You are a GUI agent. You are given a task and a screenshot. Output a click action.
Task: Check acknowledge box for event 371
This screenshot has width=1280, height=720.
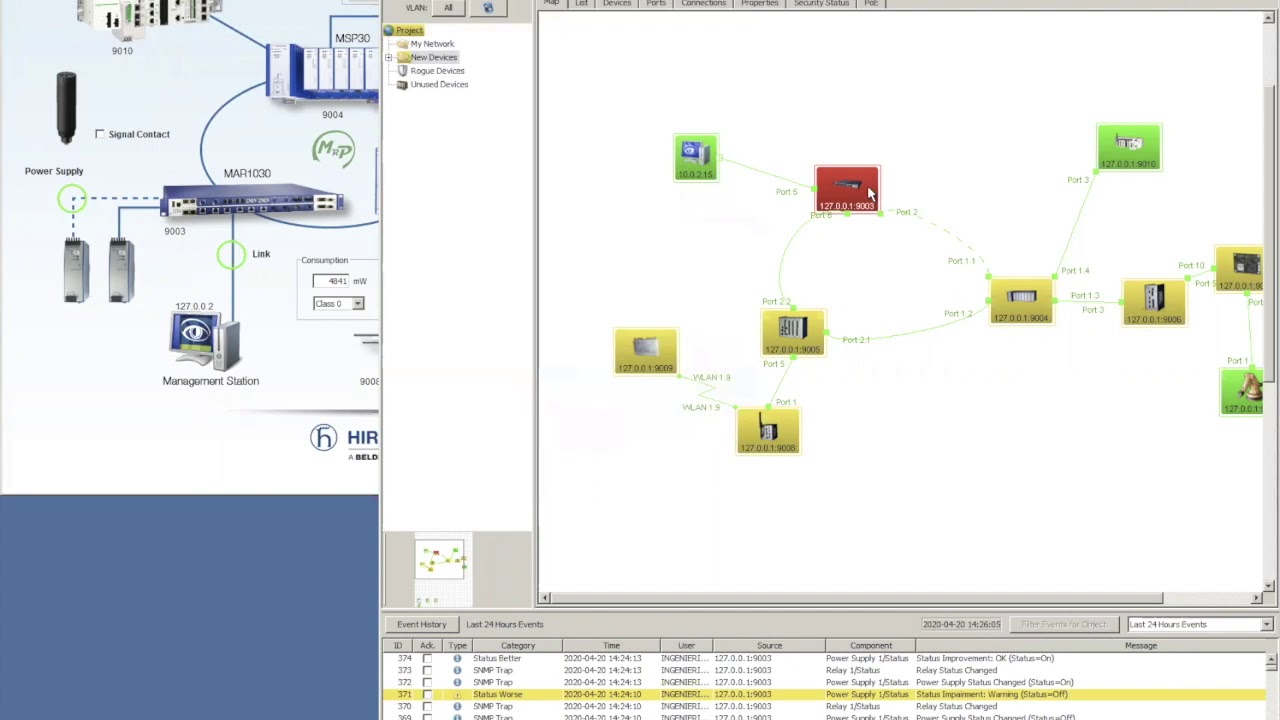coord(427,695)
